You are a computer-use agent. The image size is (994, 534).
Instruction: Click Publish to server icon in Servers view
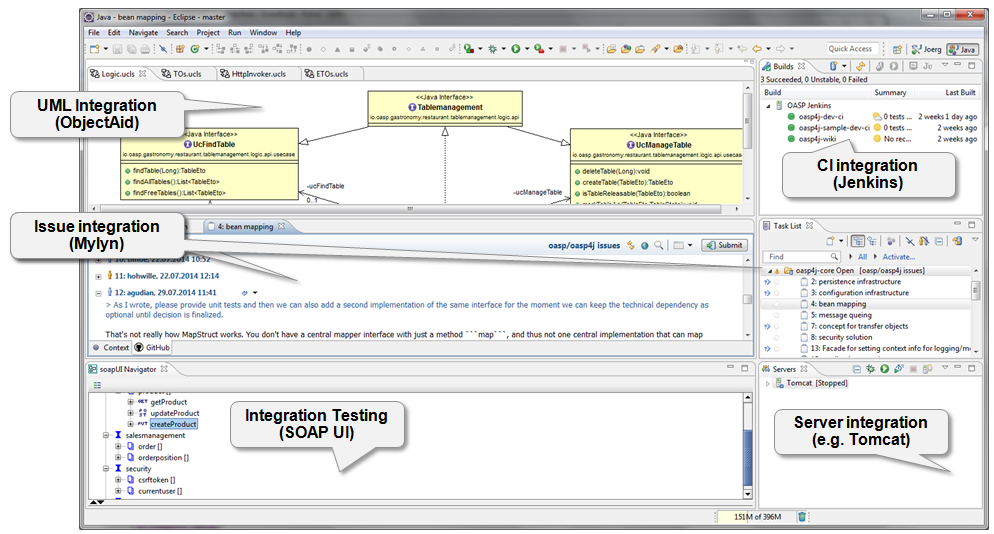[x=927, y=368]
